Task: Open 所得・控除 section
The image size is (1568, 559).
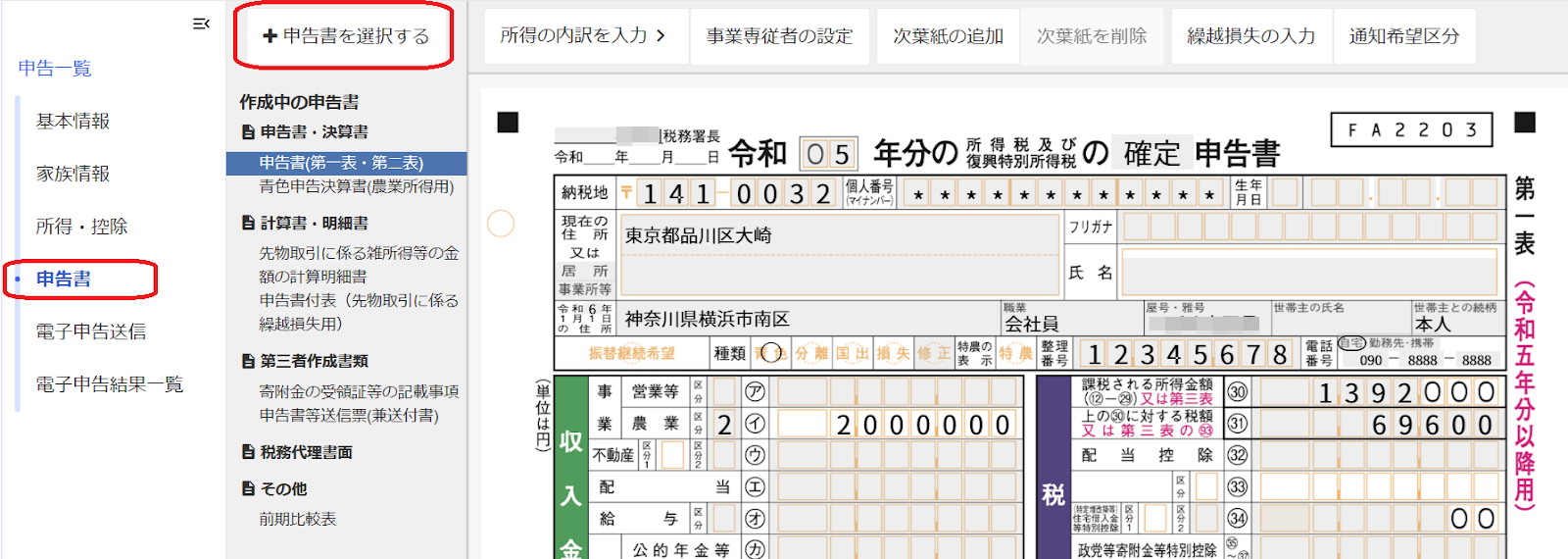Action: point(82,227)
